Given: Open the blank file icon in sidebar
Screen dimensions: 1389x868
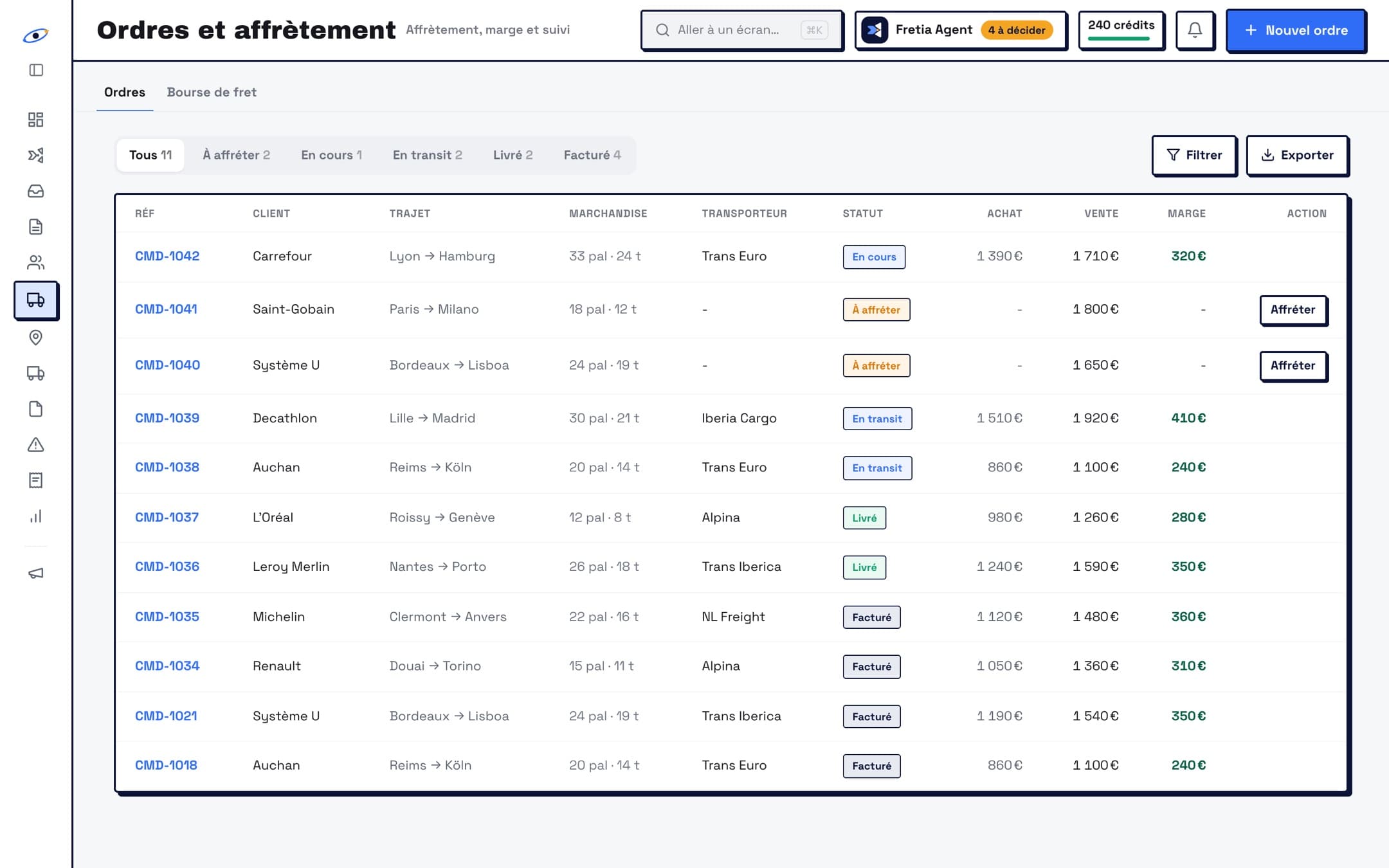Looking at the screenshot, I should tap(36, 409).
